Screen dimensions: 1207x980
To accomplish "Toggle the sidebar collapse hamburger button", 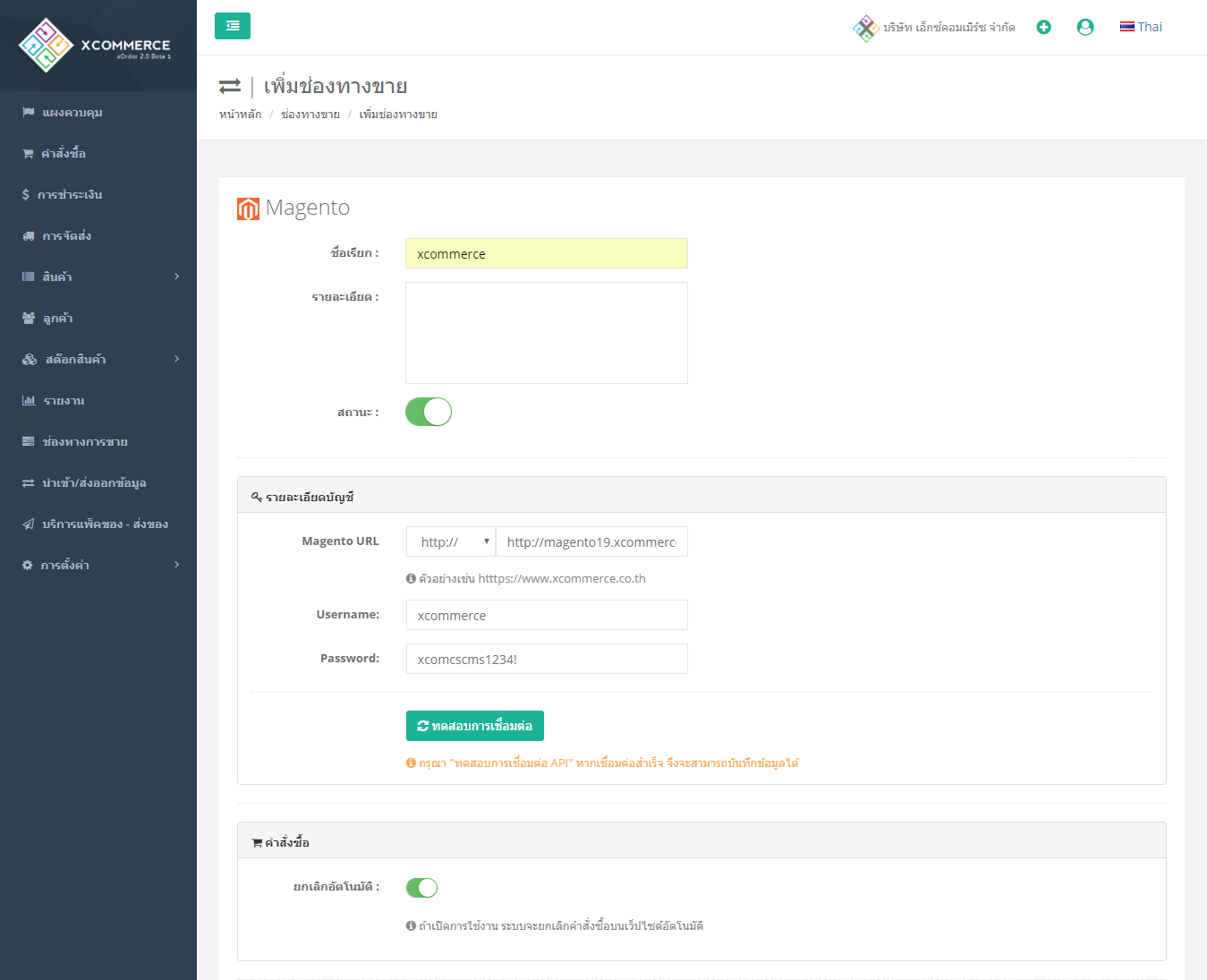I will coord(233,26).
